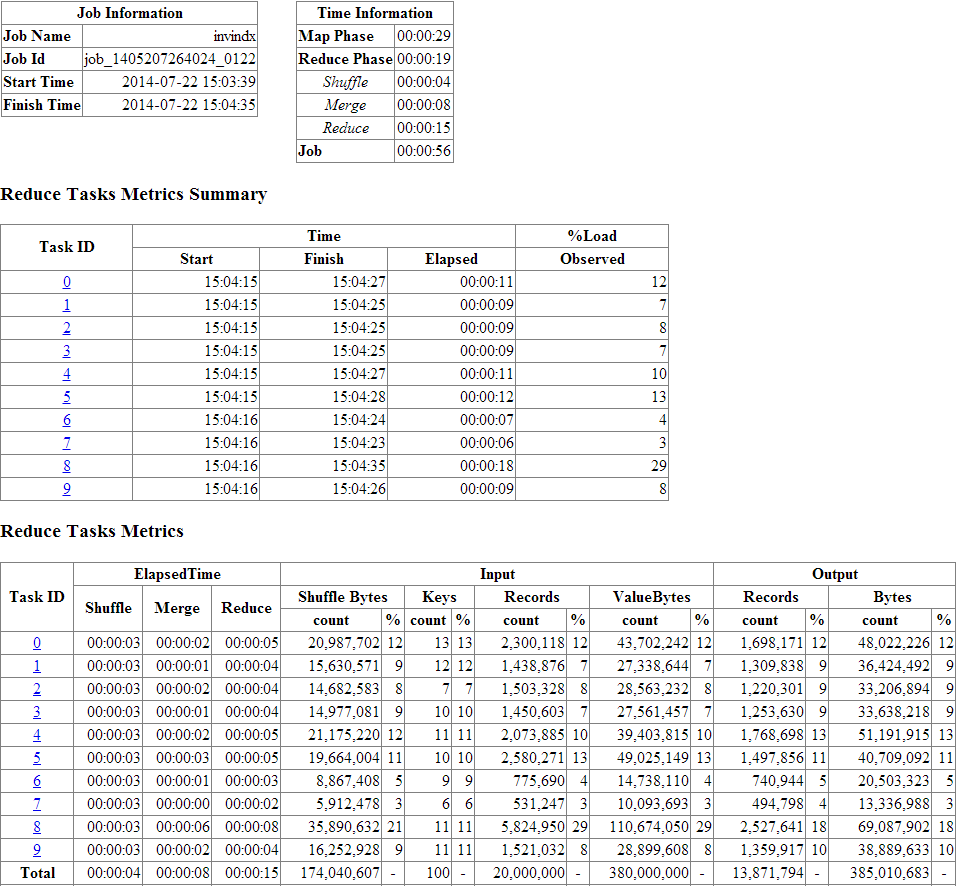The image size is (957, 886).
Task: Click the 'Reduce Tasks Metrics' heading
Action: click(x=92, y=531)
